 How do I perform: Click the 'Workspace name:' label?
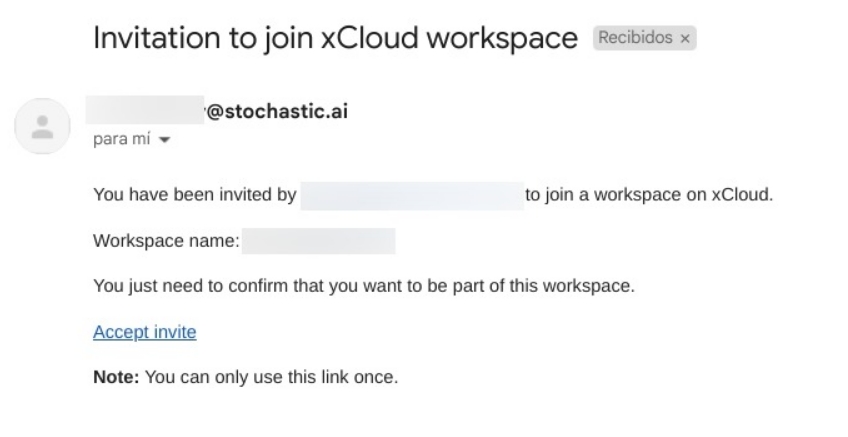(x=166, y=241)
